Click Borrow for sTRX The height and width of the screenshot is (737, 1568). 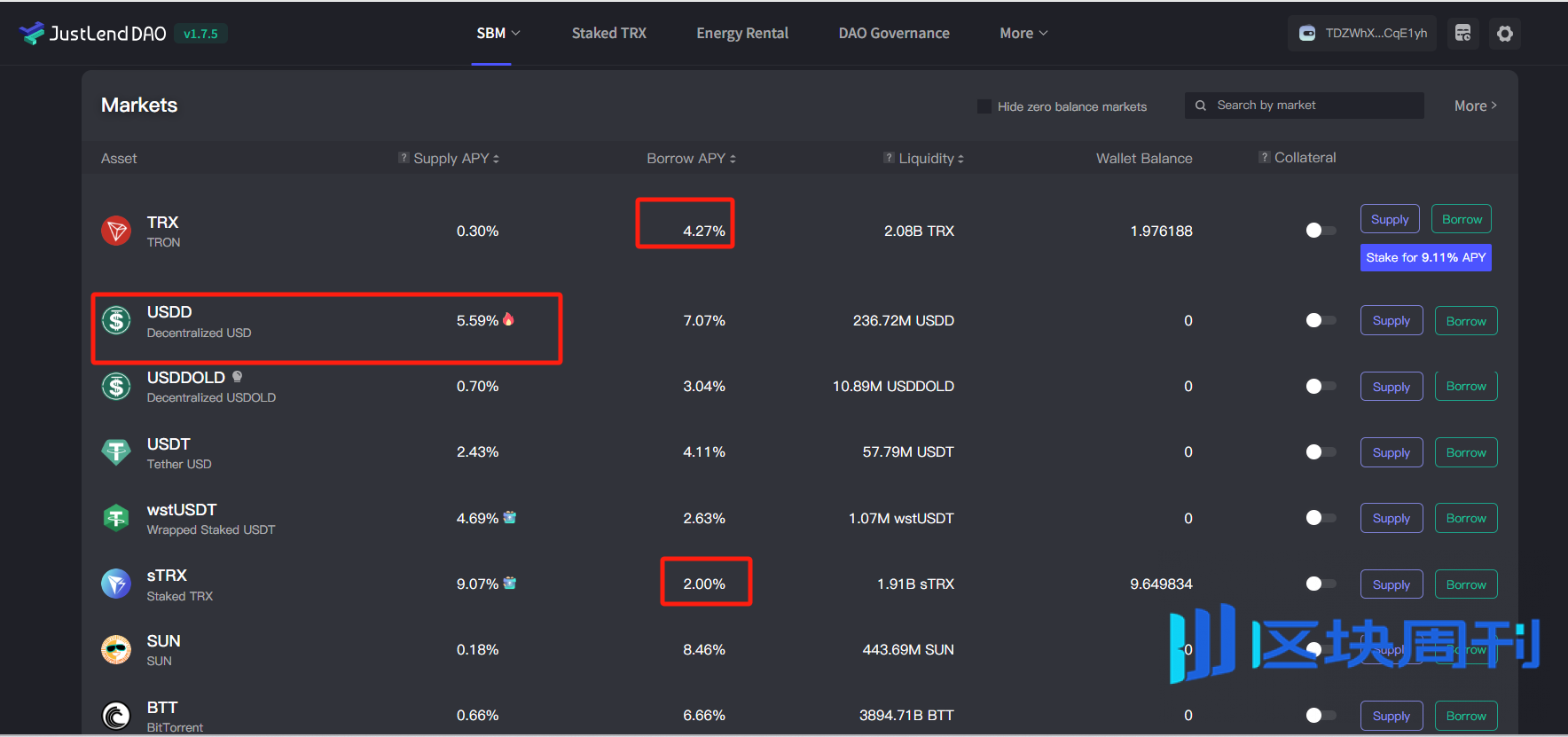(1466, 584)
